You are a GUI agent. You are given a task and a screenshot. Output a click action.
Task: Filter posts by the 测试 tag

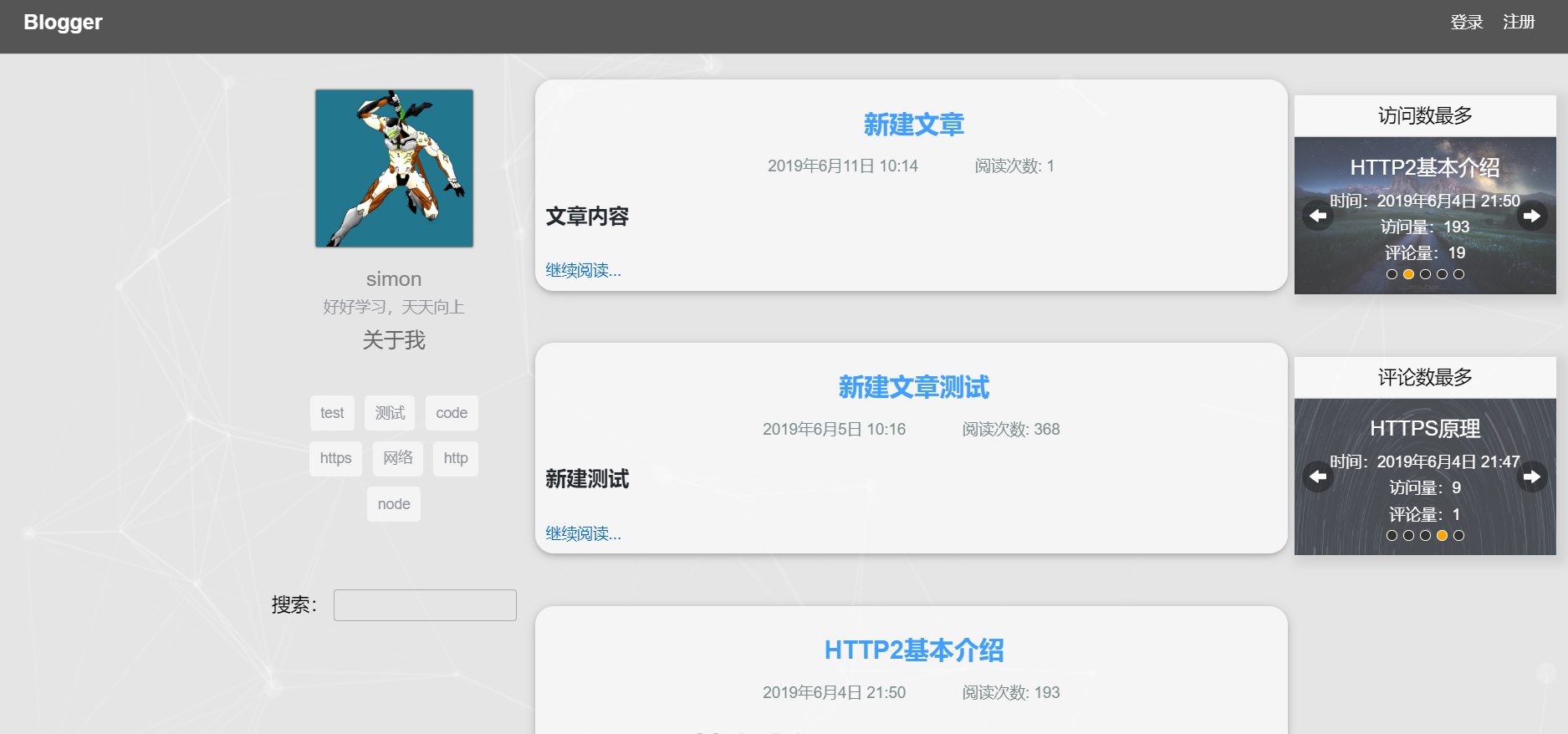(x=390, y=413)
